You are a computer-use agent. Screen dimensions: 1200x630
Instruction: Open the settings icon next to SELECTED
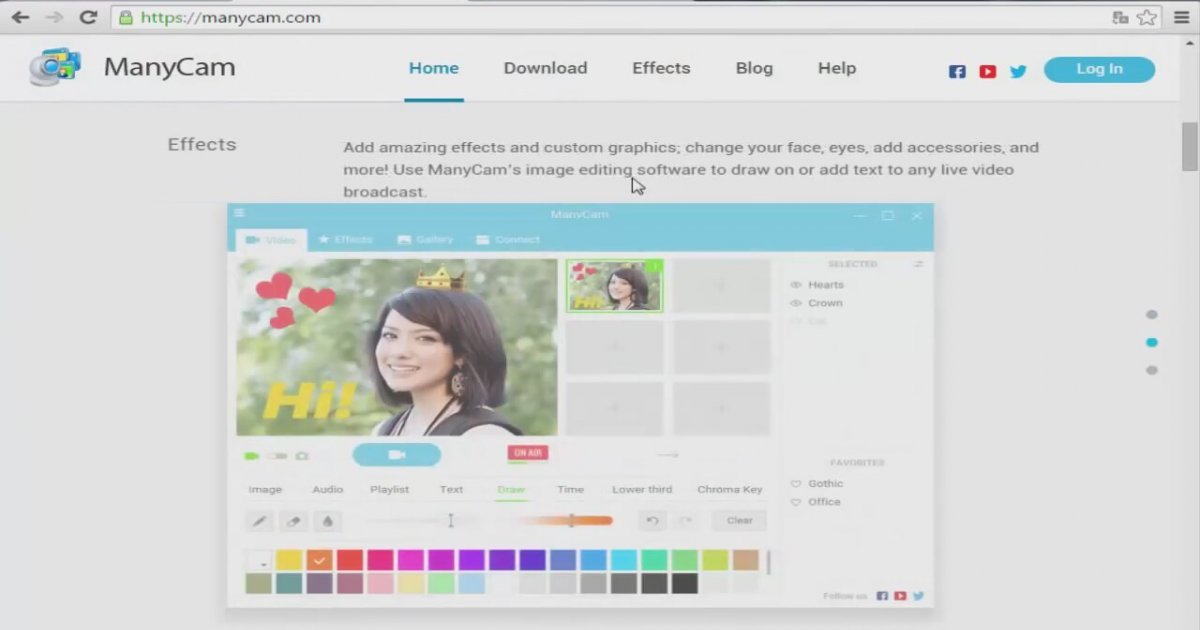[918, 264]
